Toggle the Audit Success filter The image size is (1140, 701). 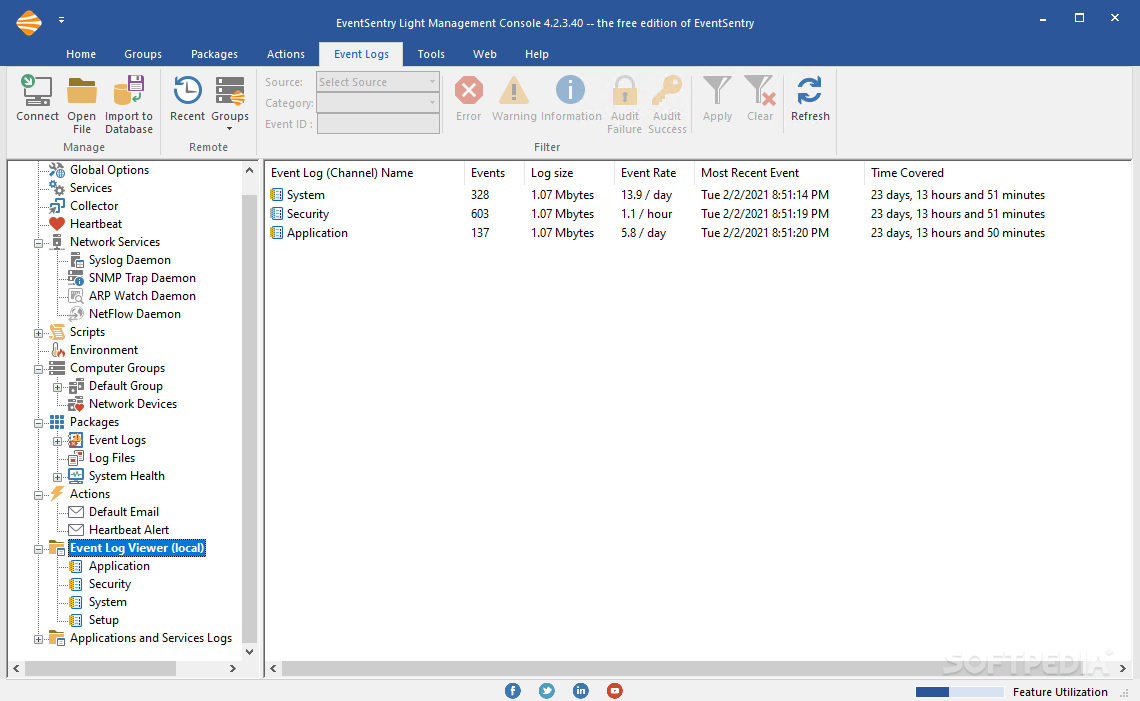click(667, 105)
